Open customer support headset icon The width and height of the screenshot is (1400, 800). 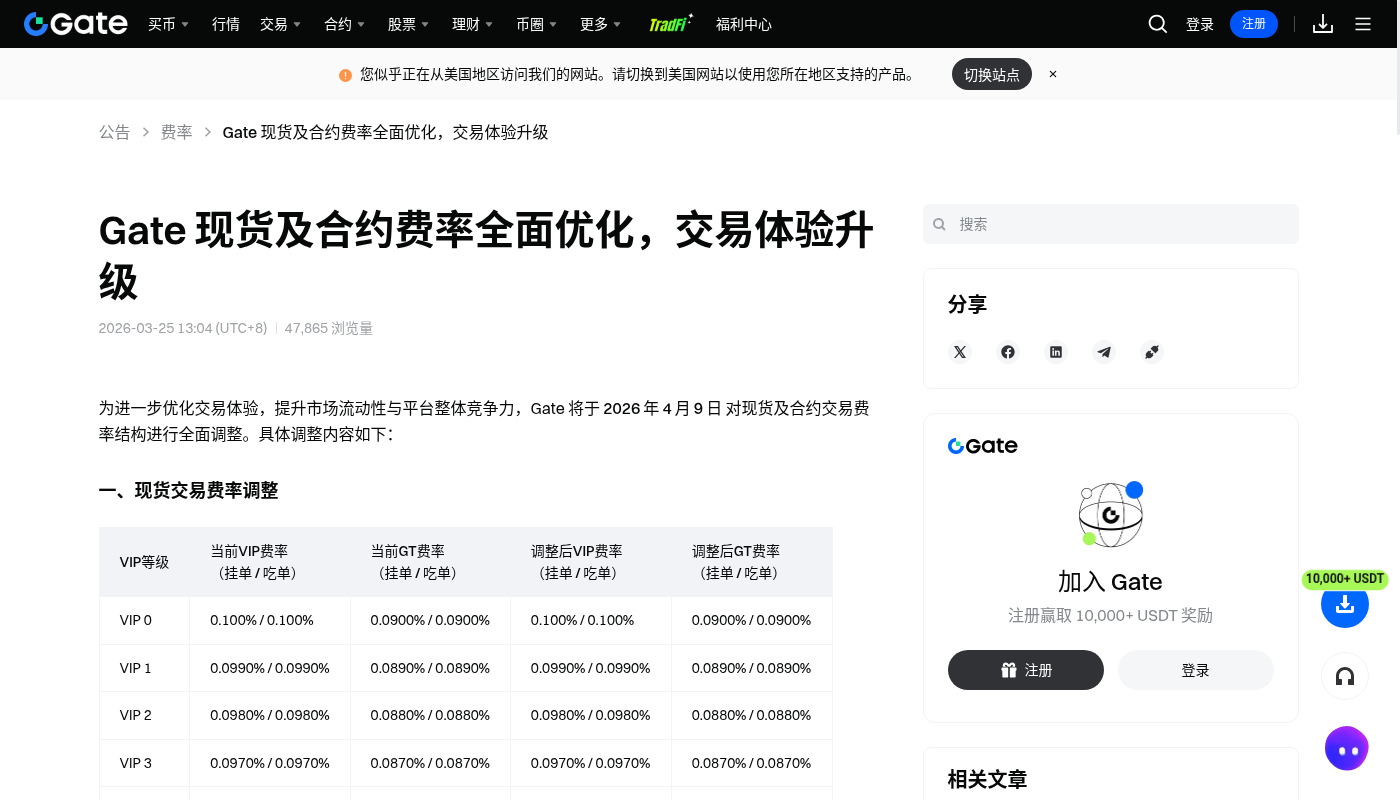point(1345,677)
